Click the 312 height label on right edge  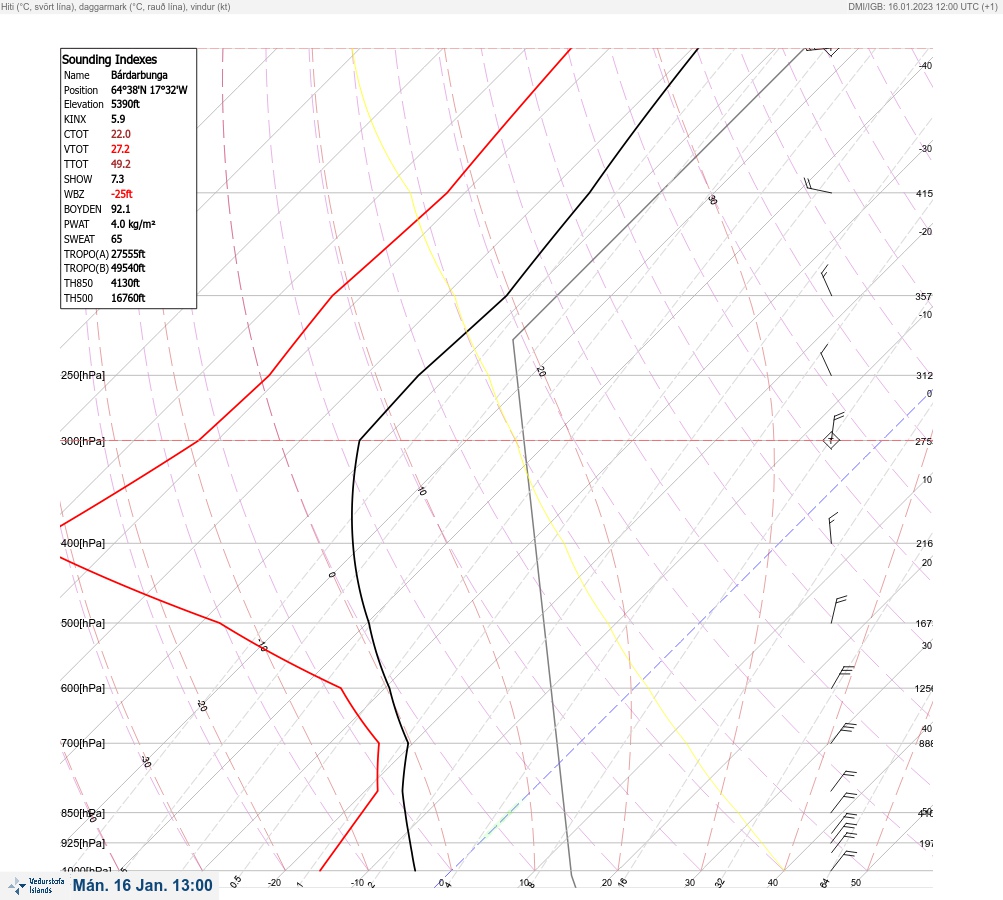tap(924, 375)
